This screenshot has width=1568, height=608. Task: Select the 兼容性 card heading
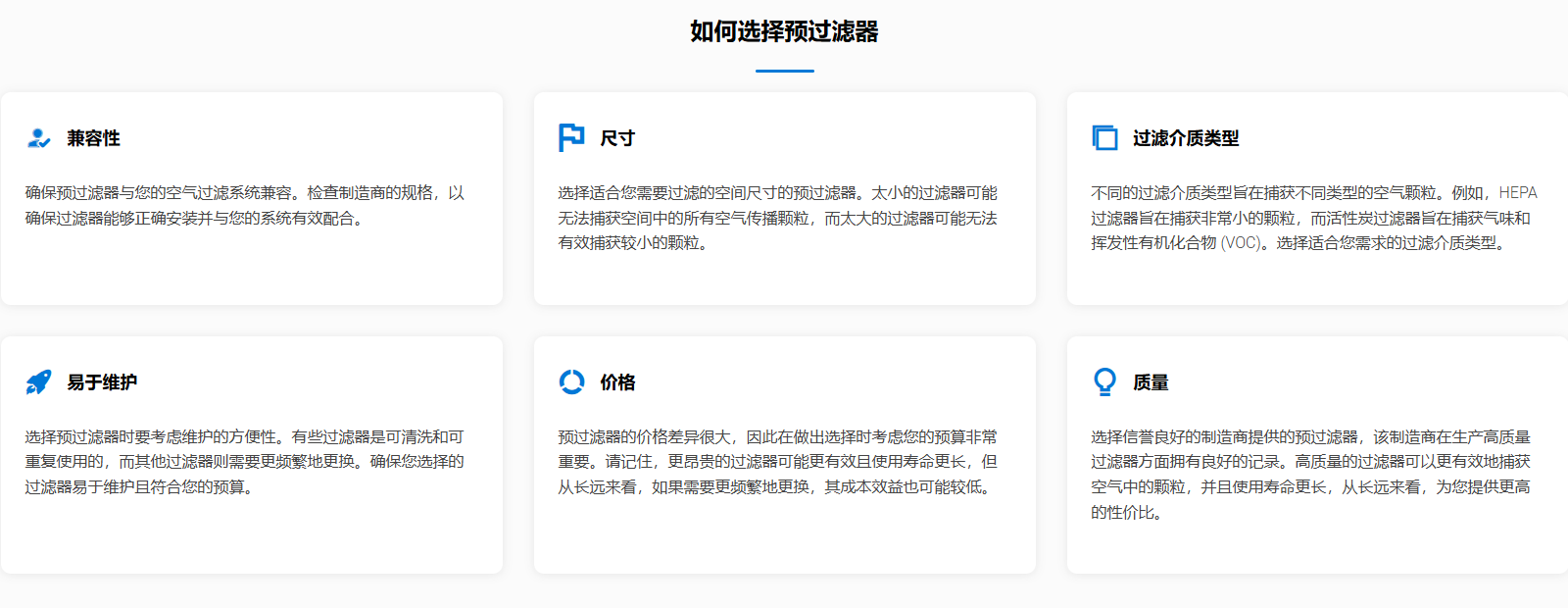(93, 138)
